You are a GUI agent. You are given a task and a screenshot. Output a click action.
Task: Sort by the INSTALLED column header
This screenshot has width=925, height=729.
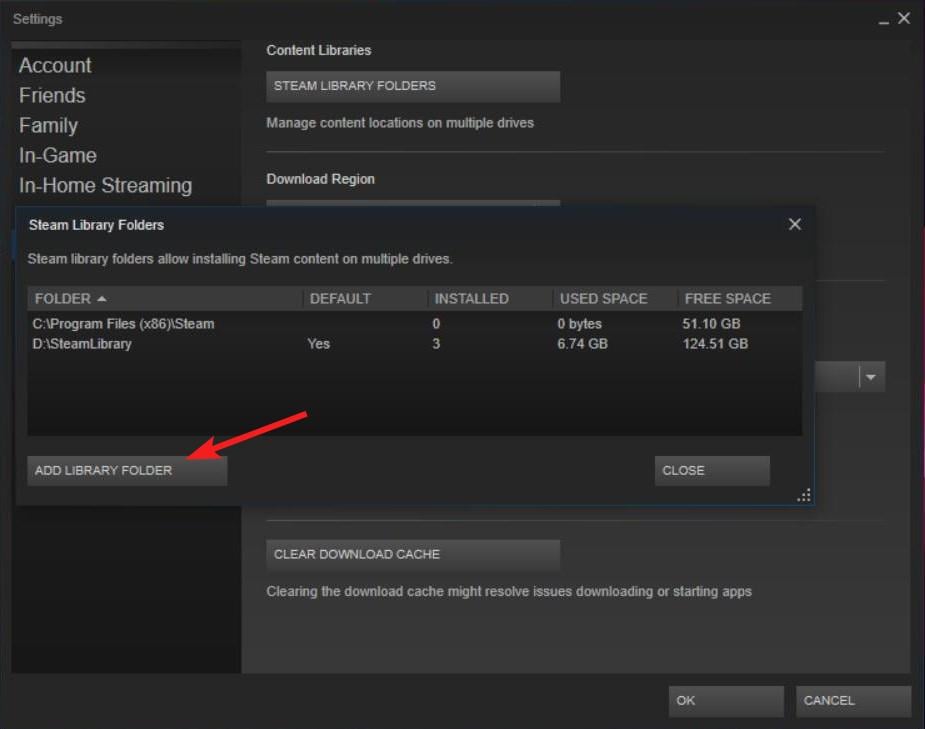490,298
